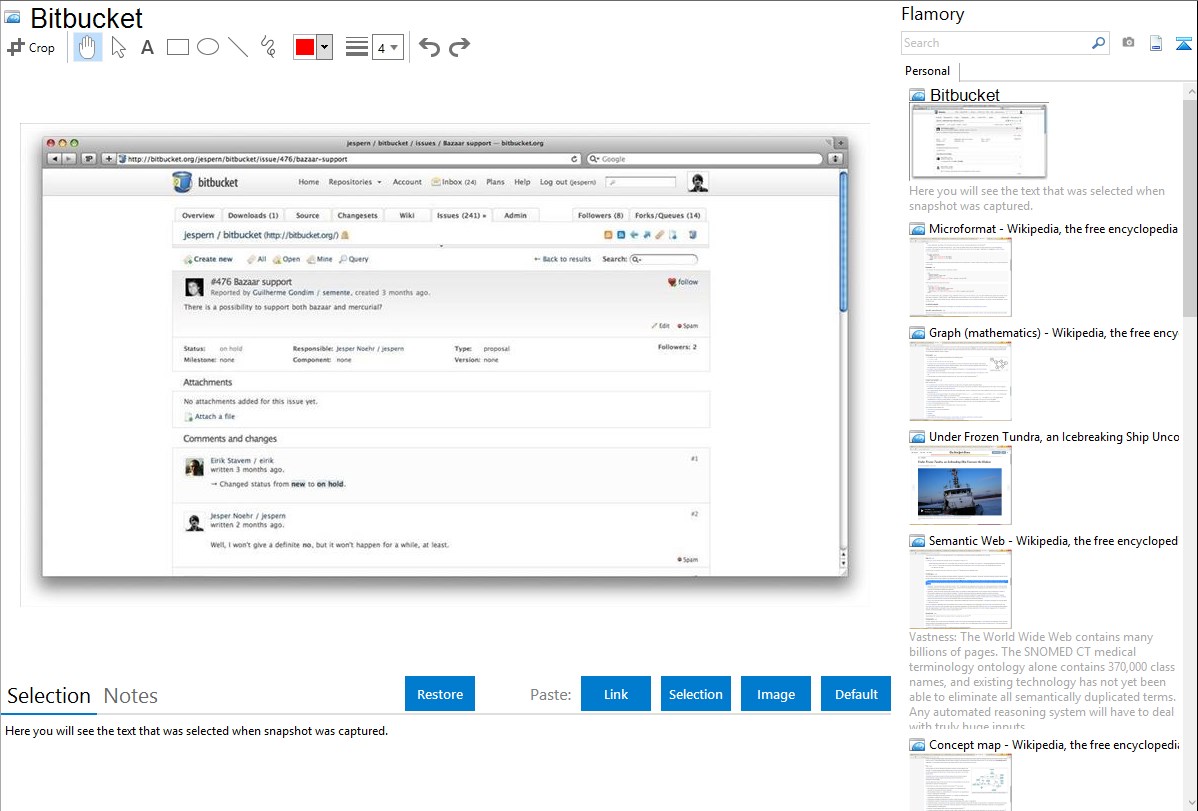Click the Graph (mathematics) title text
This screenshot has width=1198, height=811.
(x=1053, y=333)
